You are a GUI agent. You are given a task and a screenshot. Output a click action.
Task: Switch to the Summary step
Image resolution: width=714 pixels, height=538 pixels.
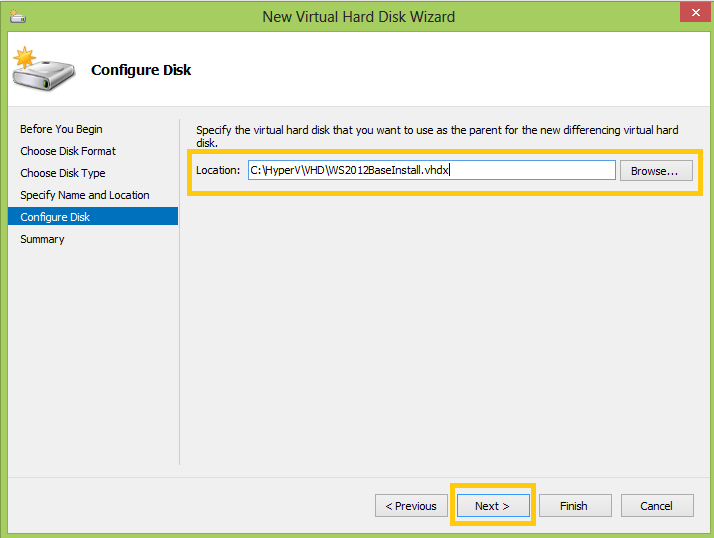pyautogui.click(x=42, y=239)
